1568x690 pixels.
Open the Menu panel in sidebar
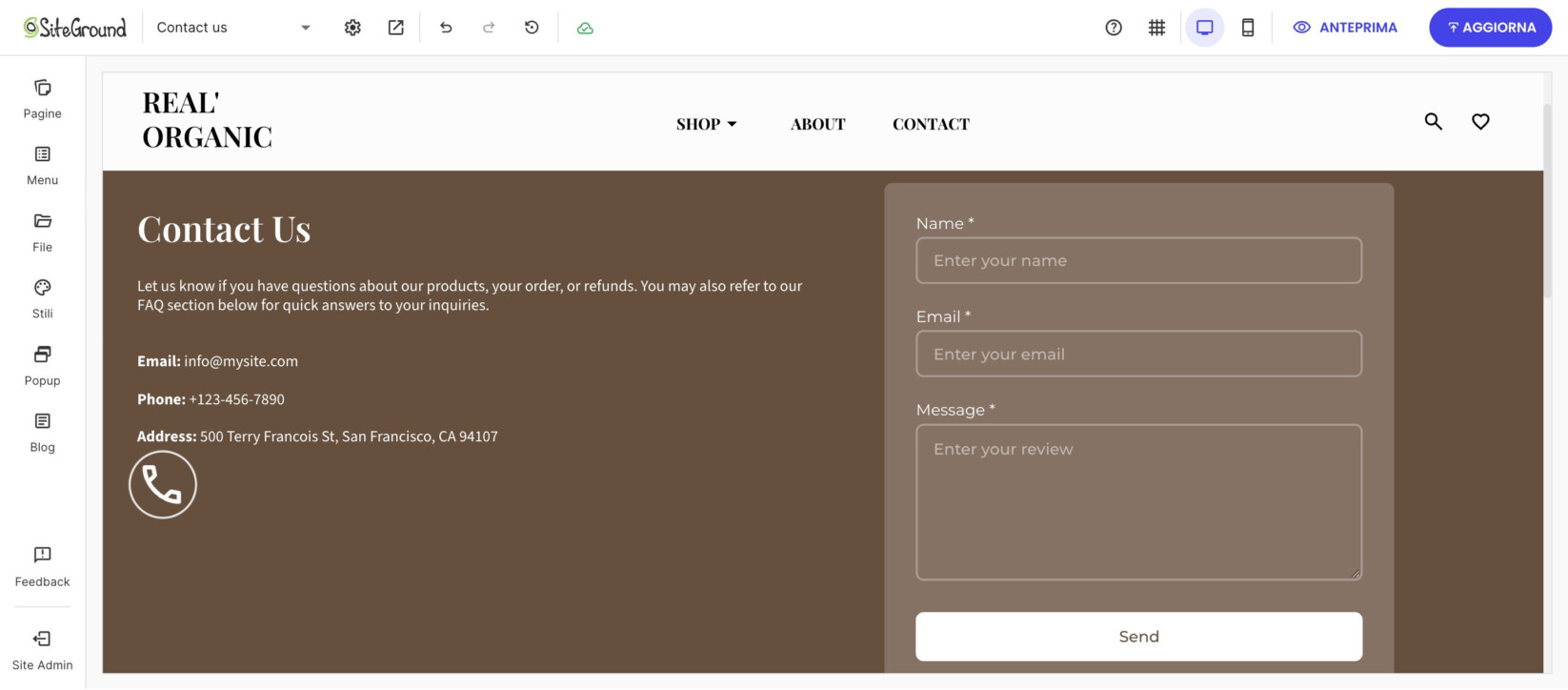[x=42, y=166]
